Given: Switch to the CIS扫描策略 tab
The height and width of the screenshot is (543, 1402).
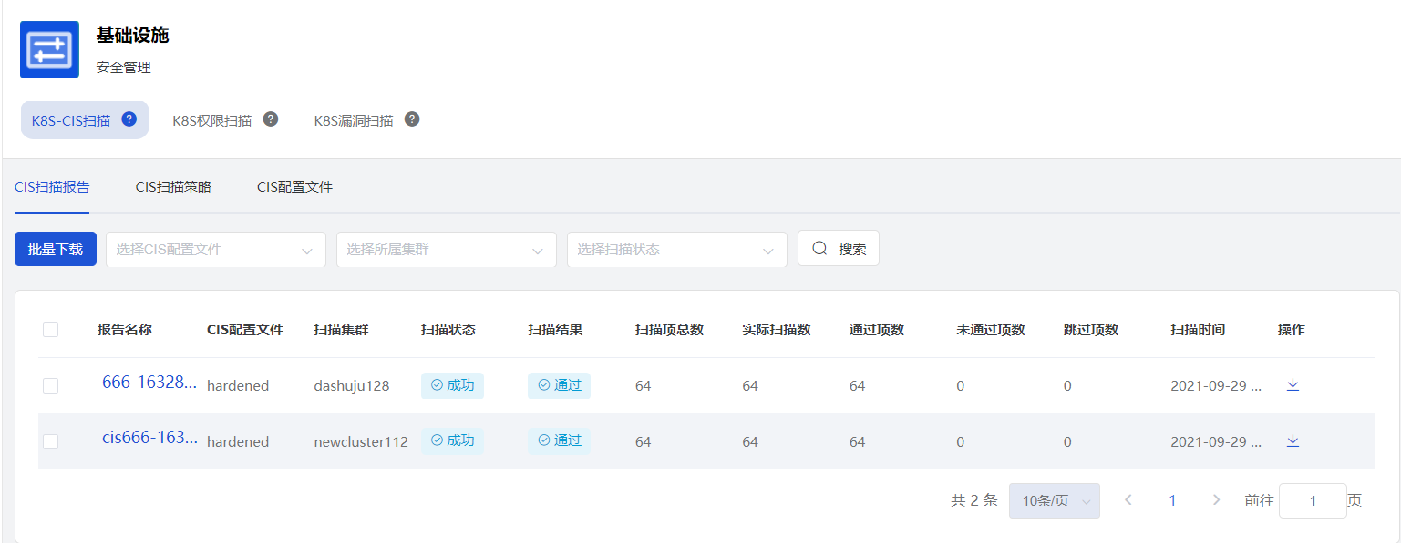Looking at the screenshot, I should 173,187.
